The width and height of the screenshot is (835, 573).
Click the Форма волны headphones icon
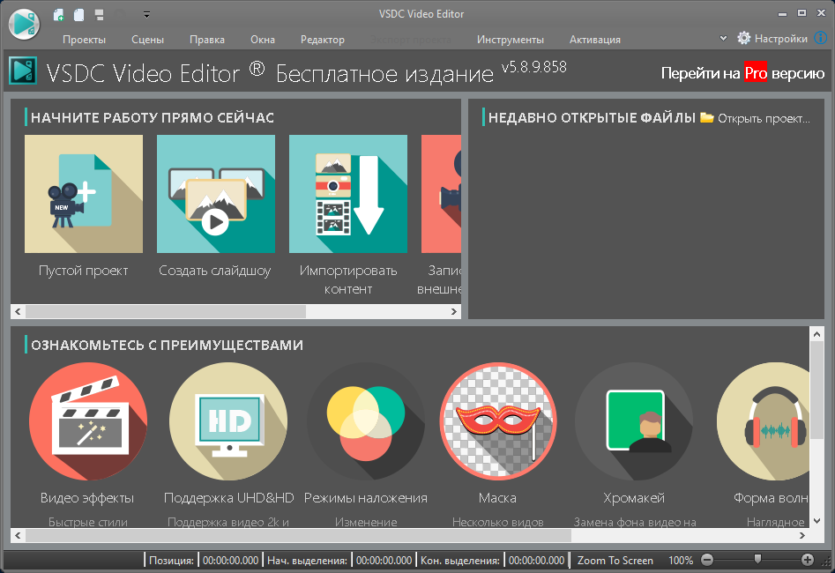click(x=763, y=421)
